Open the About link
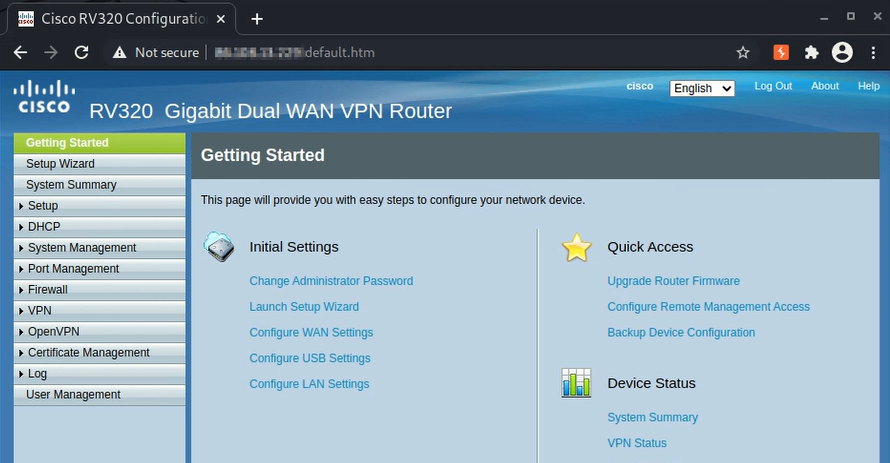890x463 pixels. coord(825,86)
